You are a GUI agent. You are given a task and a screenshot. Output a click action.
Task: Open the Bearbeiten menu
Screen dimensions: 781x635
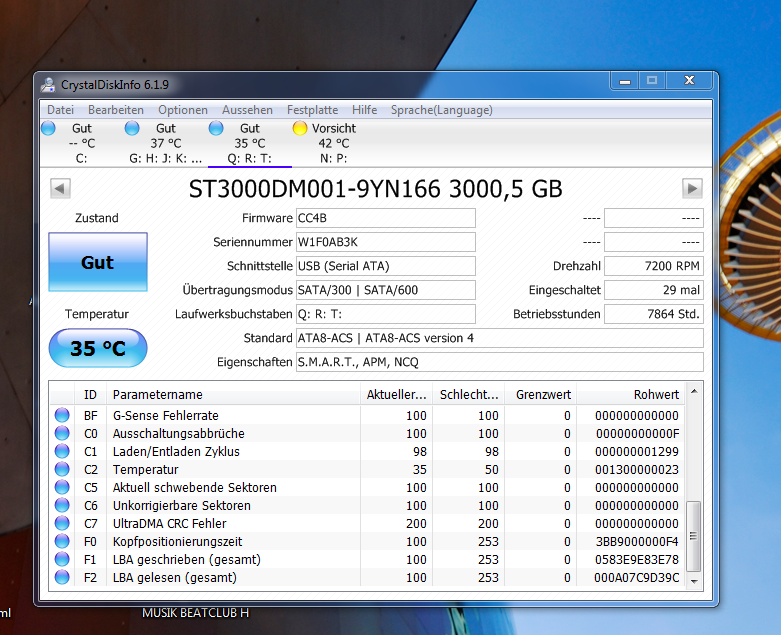coord(116,110)
